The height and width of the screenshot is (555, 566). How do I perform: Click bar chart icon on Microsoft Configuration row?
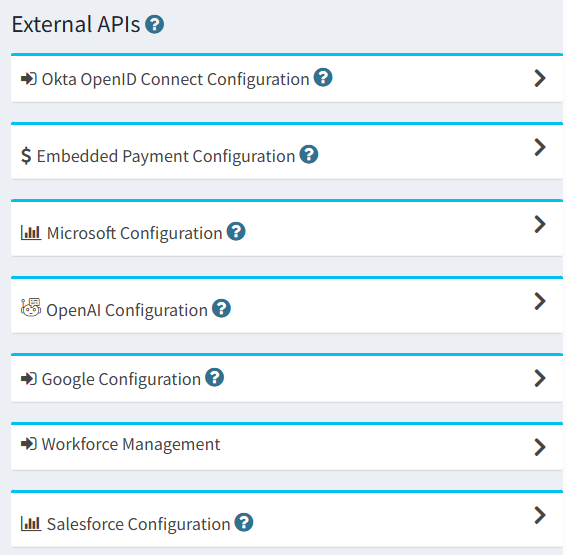point(31,233)
